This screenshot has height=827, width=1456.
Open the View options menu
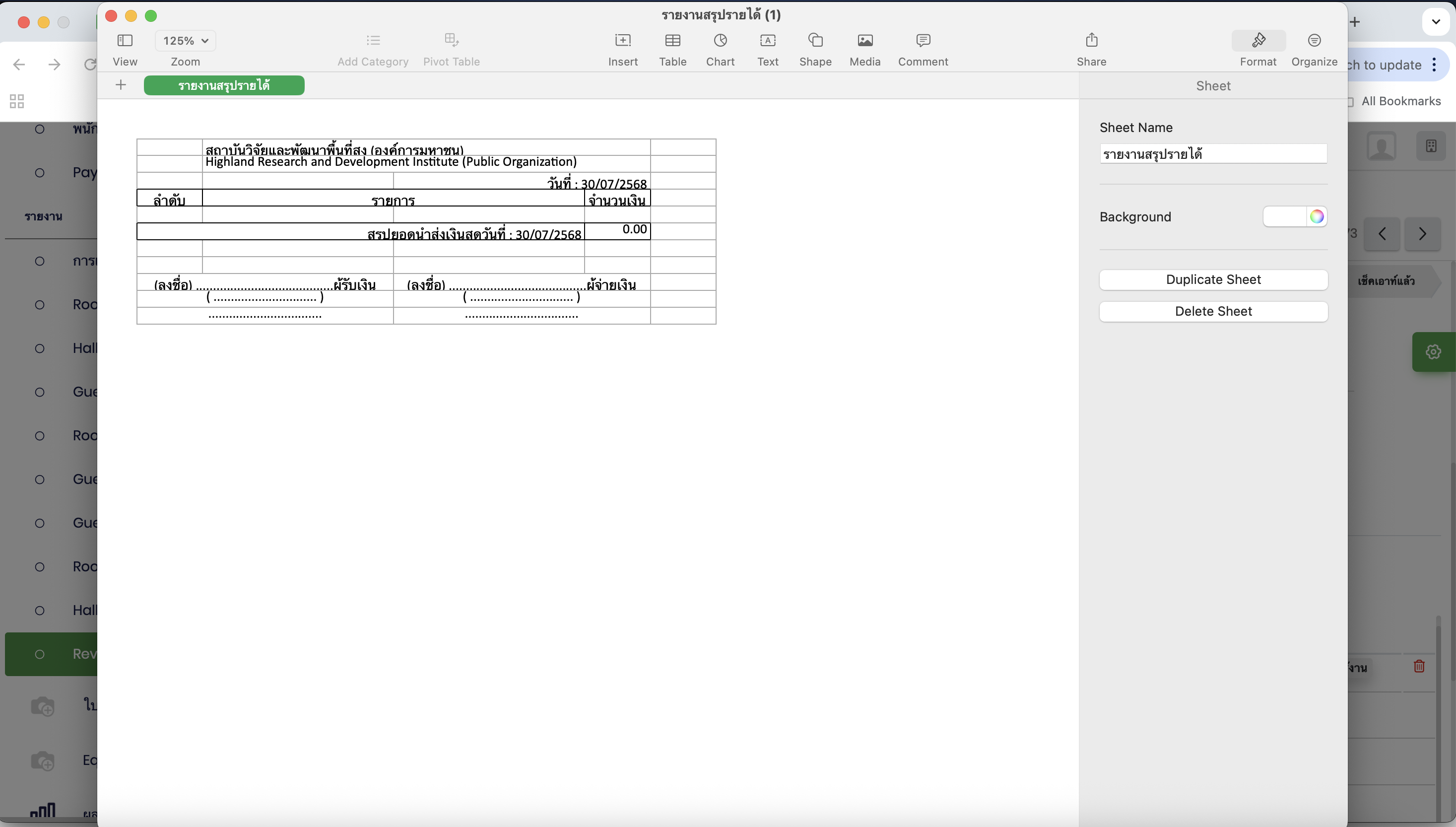coord(125,41)
